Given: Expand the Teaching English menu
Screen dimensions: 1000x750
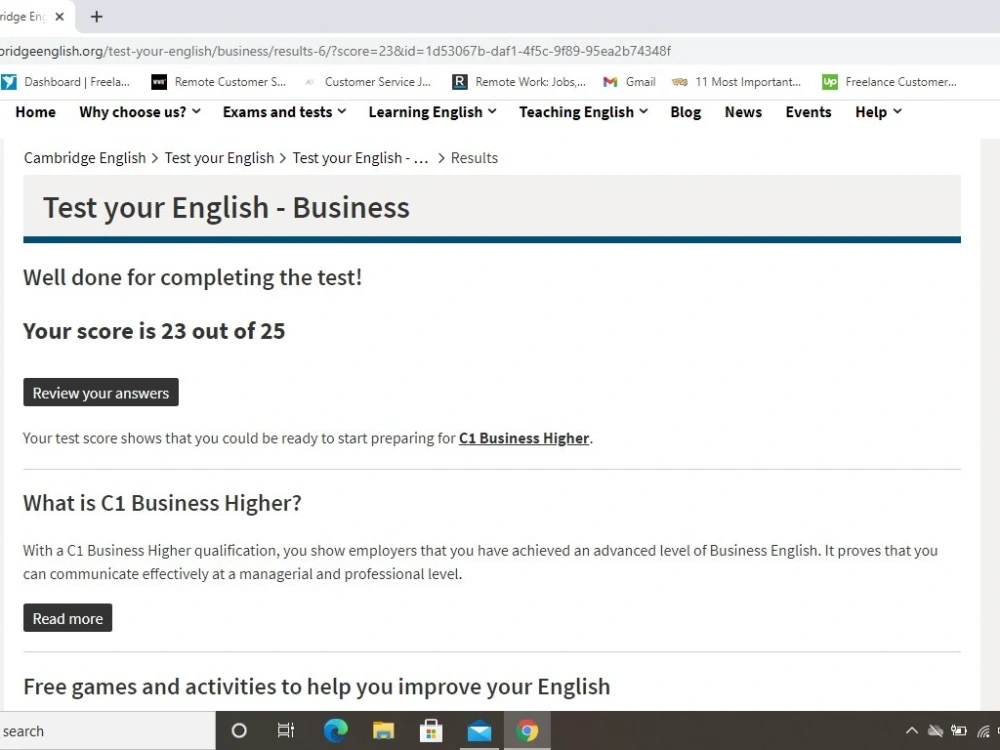Looking at the screenshot, I should (584, 112).
